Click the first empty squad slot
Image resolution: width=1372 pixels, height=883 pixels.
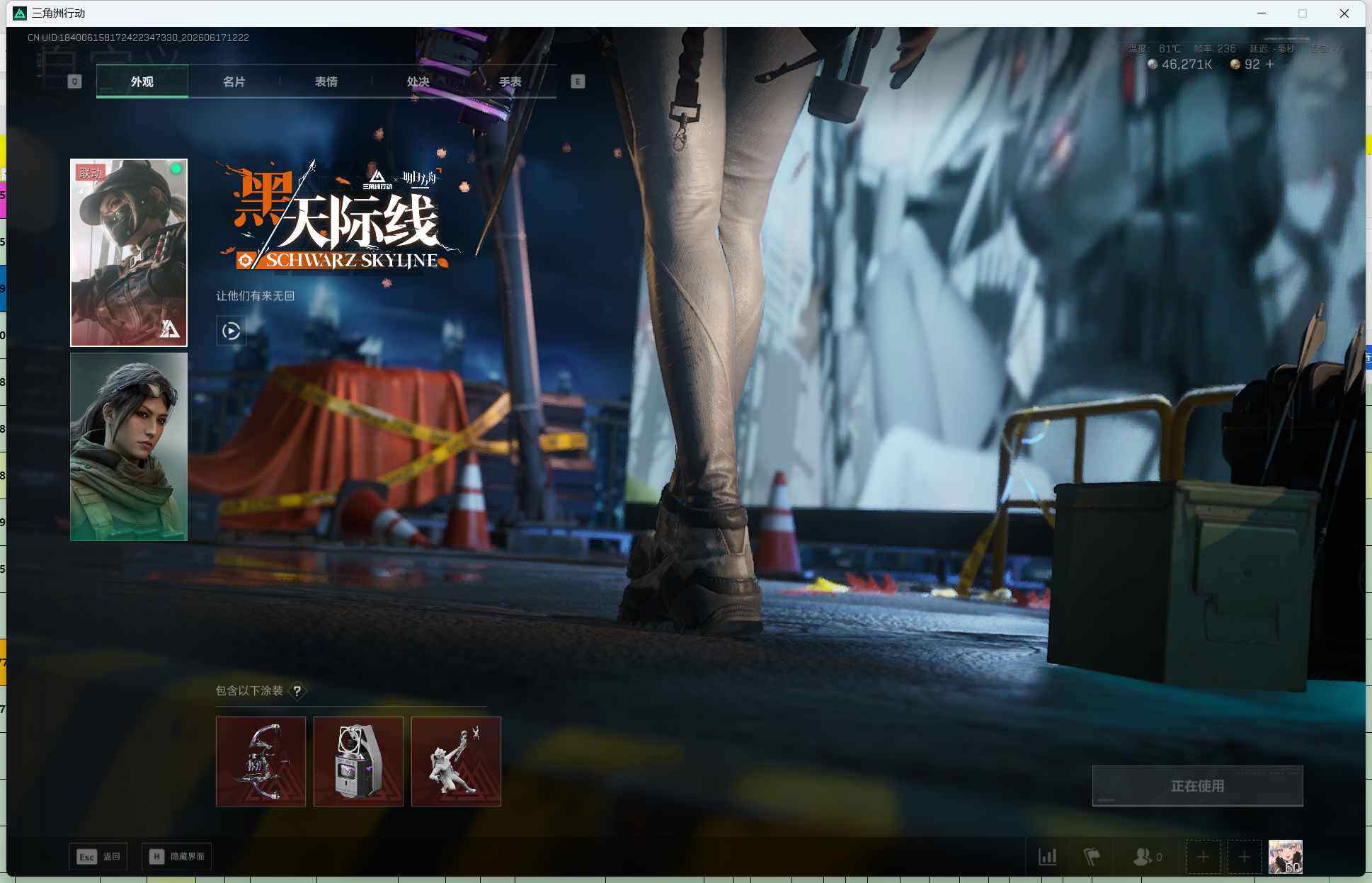pos(1203,857)
